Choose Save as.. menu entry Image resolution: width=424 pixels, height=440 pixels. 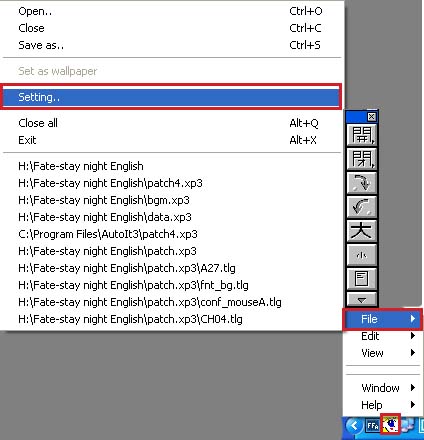coord(172,45)
